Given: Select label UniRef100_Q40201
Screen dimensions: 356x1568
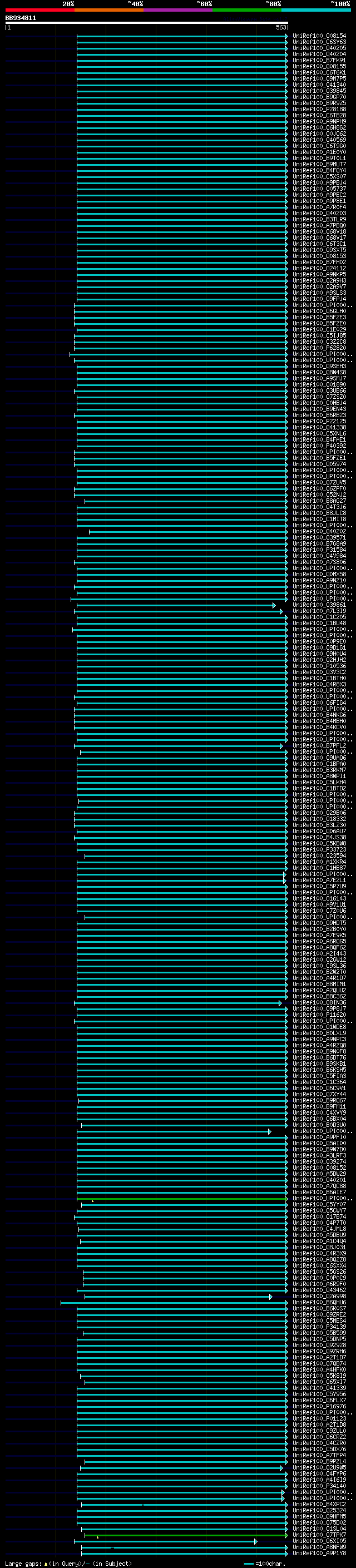Looking at the screenshot, I should click(319, 1180).
